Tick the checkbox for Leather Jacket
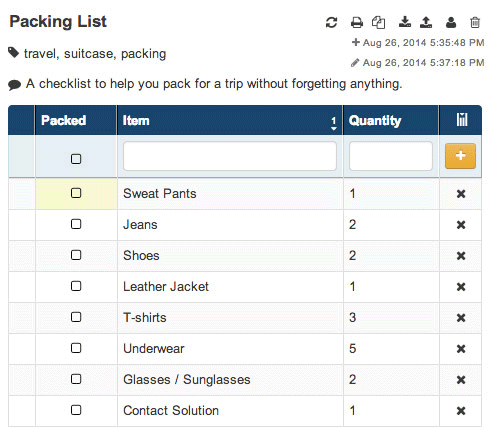 [76, 286]
